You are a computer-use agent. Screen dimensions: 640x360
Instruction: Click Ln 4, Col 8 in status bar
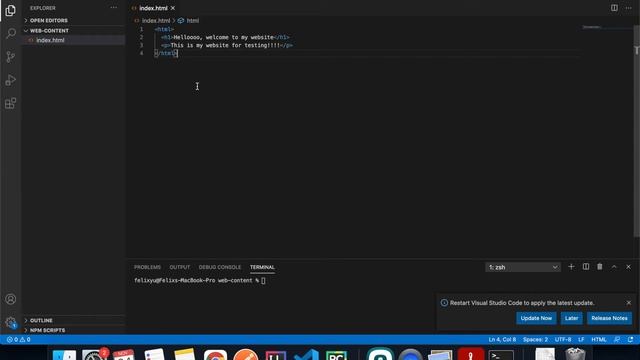(502, 340)
